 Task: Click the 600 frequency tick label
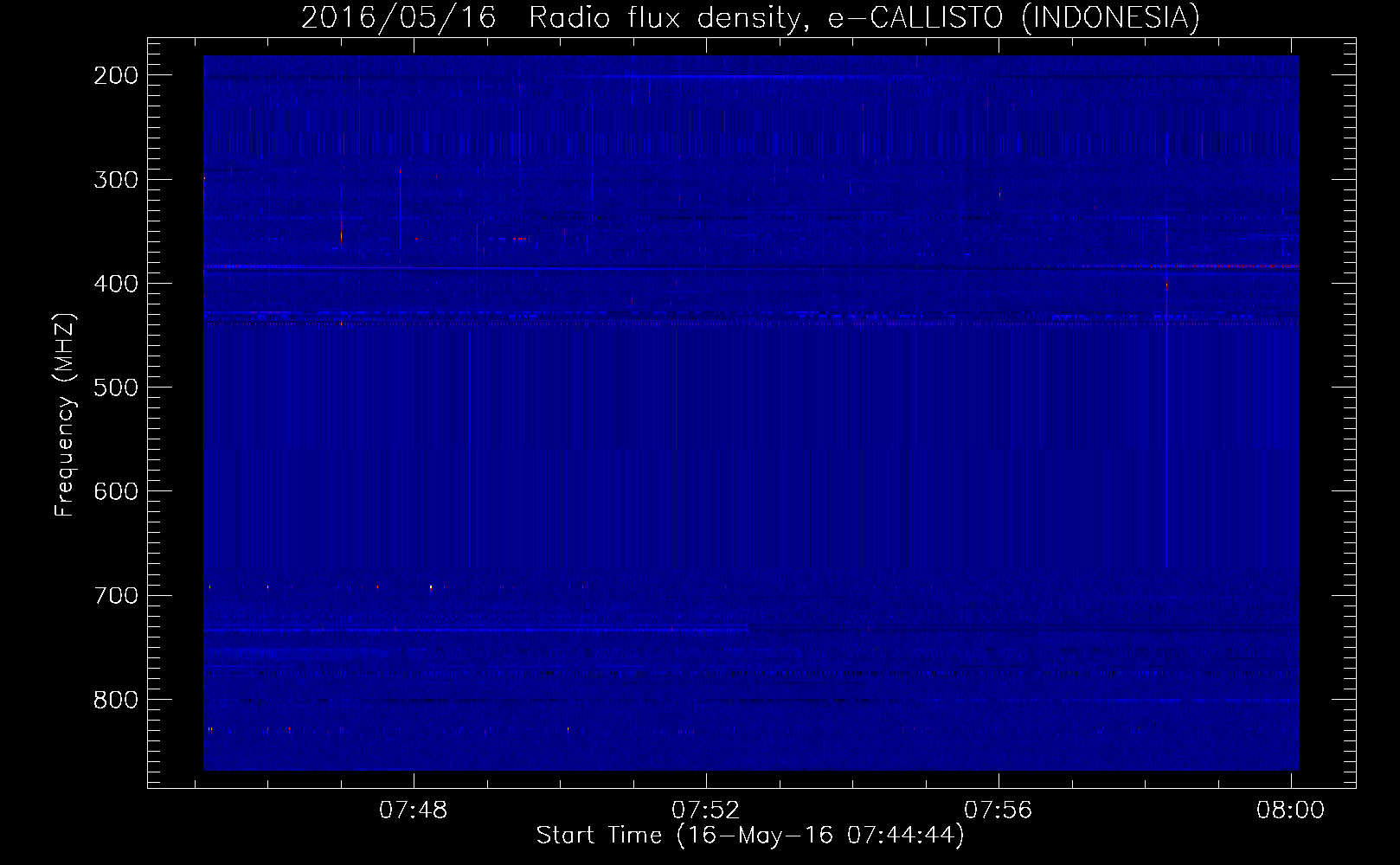pyautogui.click(x=116, y=491)
